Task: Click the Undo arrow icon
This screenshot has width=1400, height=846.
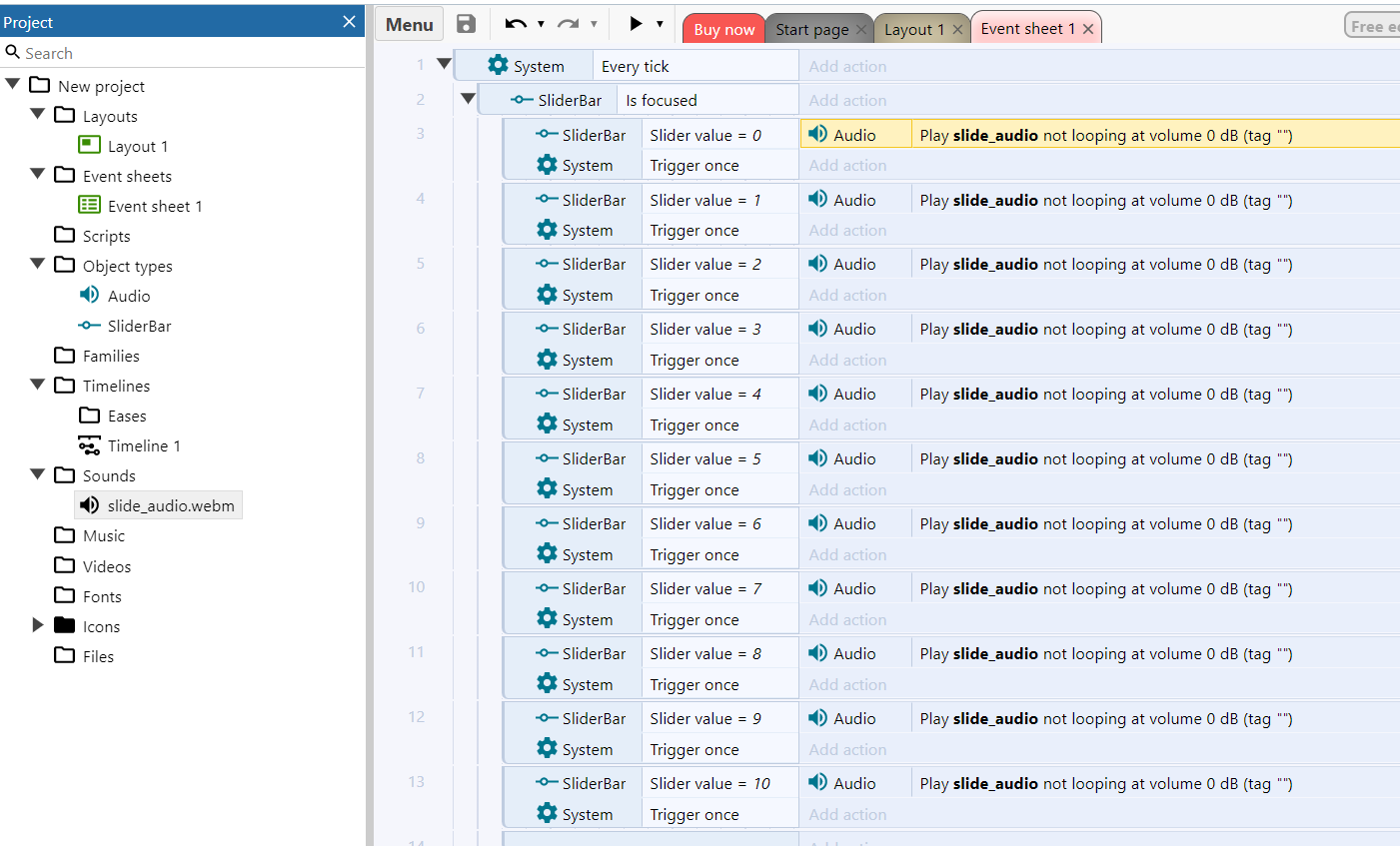Action: [516, 24]
